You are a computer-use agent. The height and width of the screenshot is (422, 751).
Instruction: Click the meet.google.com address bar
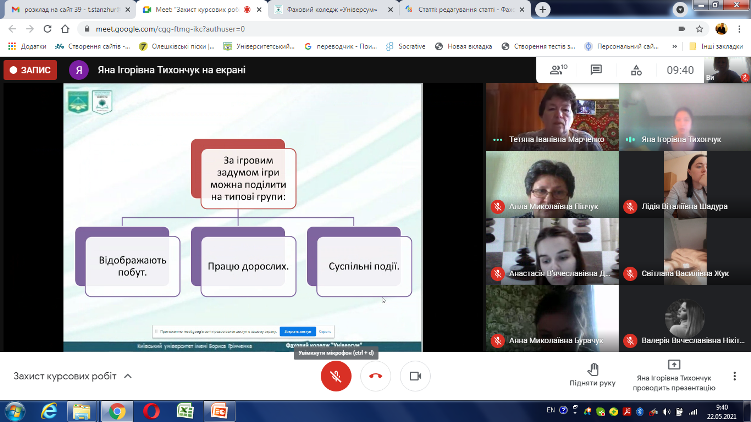(x=374, y=29)
